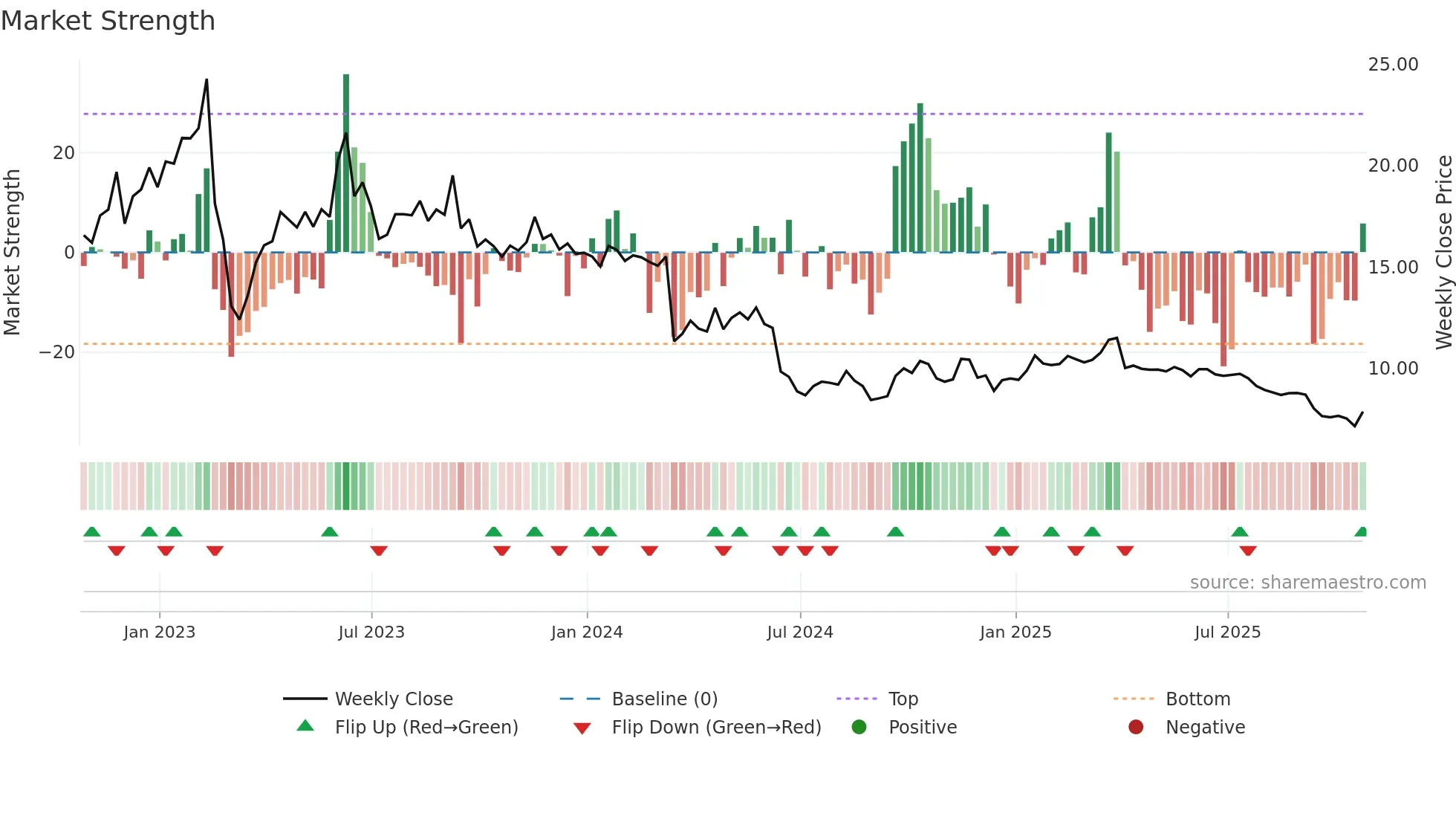Click the 25.00 right axis tick label
1456x819 pixels.
click(x=1393, y=65)
